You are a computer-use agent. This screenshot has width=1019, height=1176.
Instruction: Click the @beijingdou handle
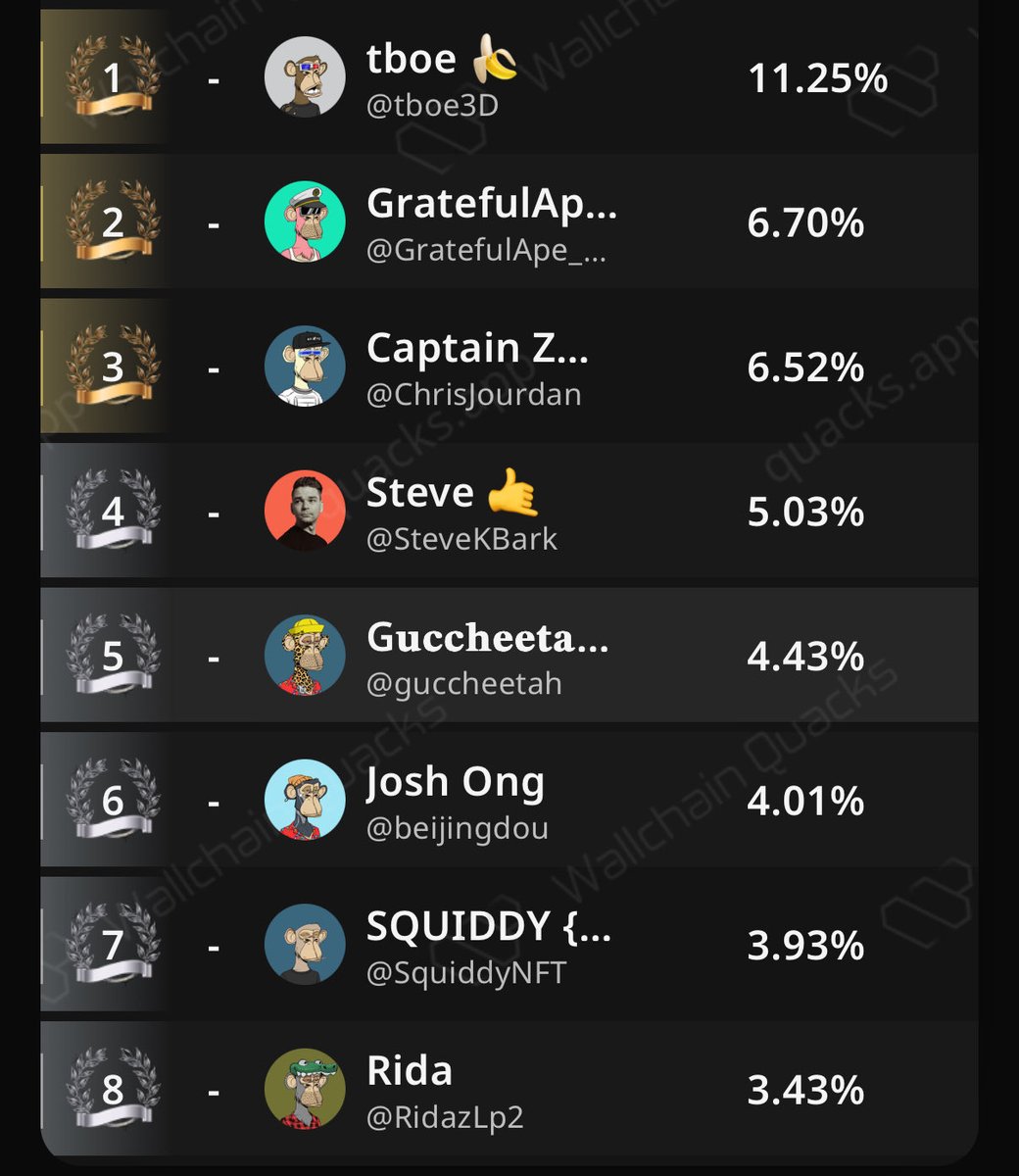click(x=457, y=827)
